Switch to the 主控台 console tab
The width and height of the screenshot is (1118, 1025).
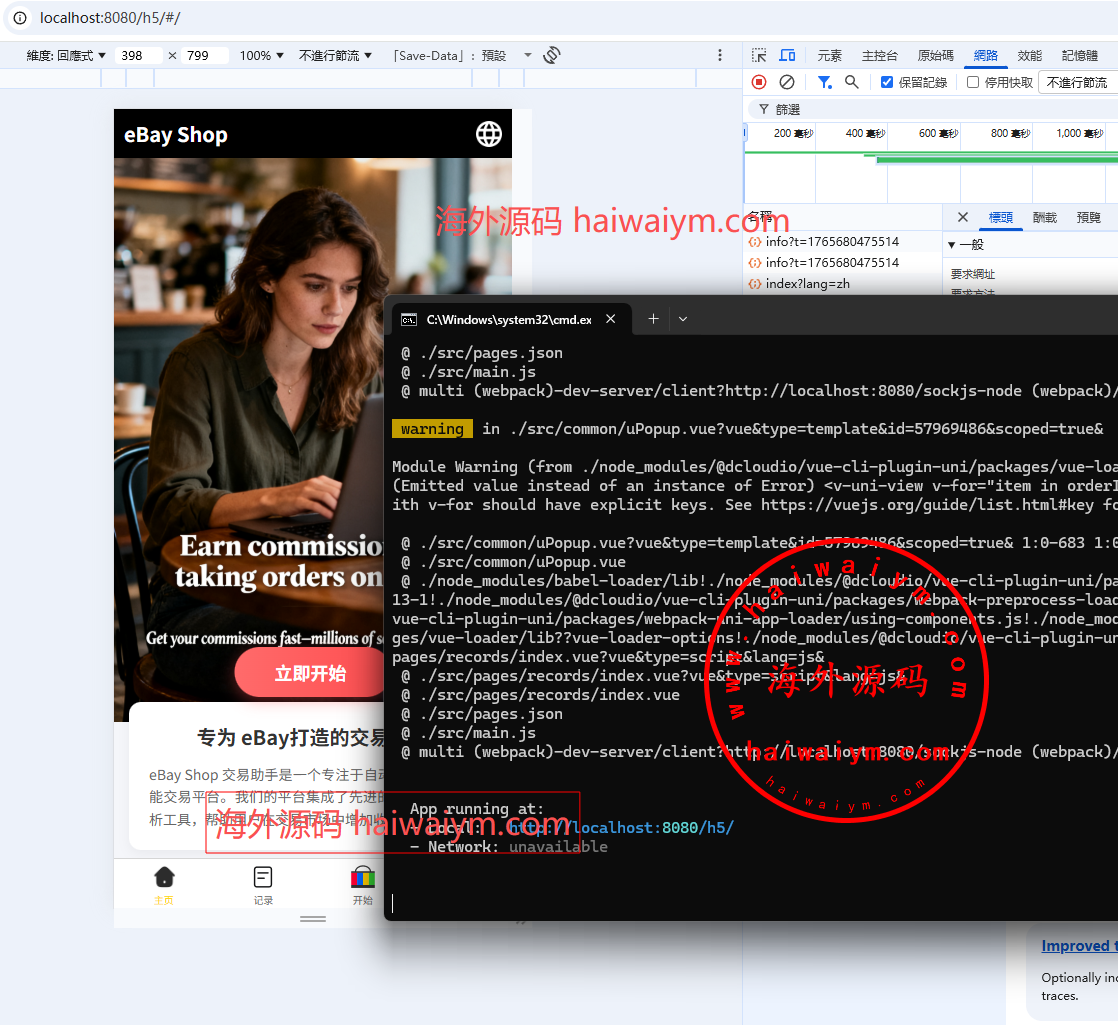(880, 56)
